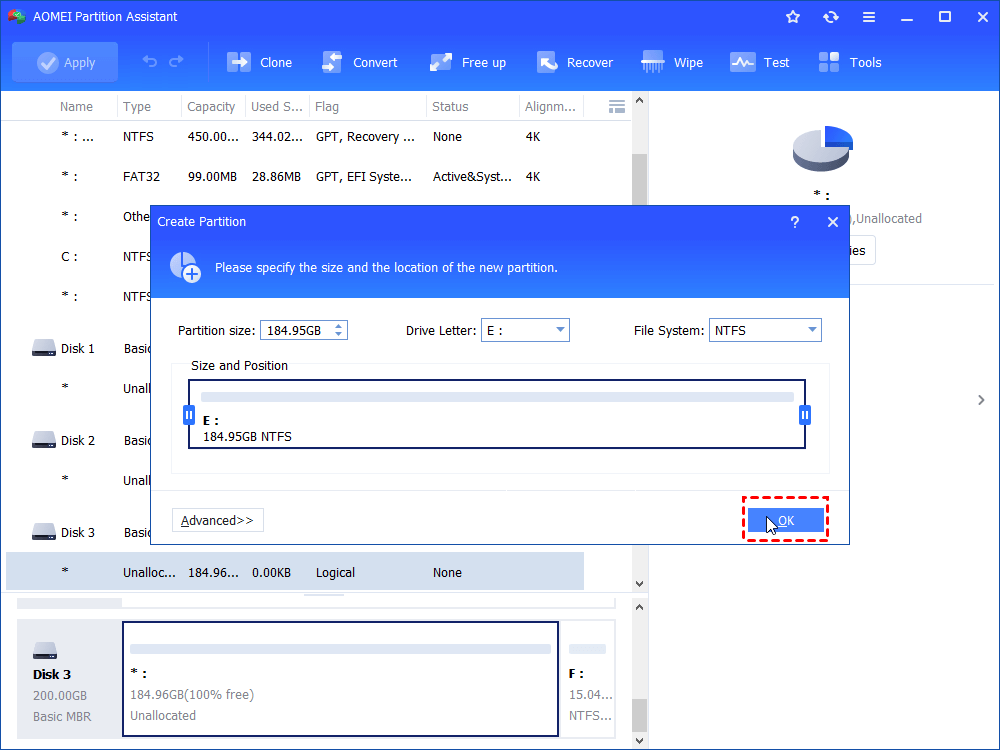The width and height of the screenshot is (1000, 750).
Task: Click Disk 2 drive icon
Action: 44,440
